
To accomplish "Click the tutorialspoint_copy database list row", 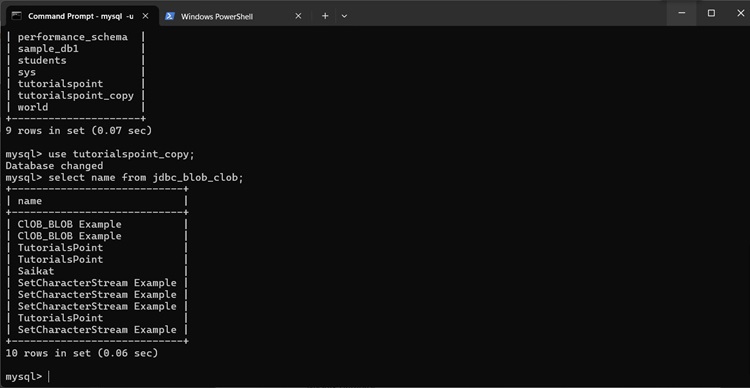I will (x=76, y=96).
